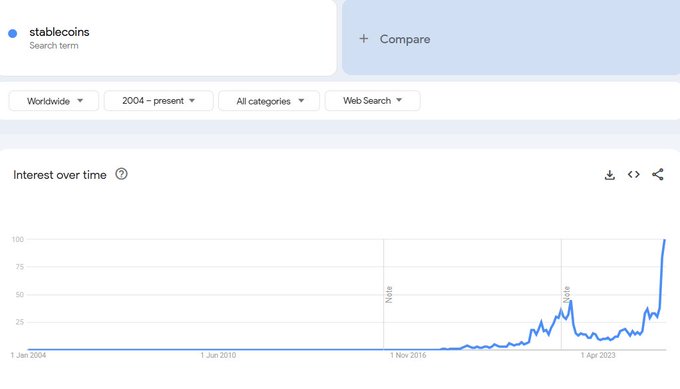Click the Interest over time heading
Image resolution: width=680 pixels, height=389 pixels.
(60, 175)
